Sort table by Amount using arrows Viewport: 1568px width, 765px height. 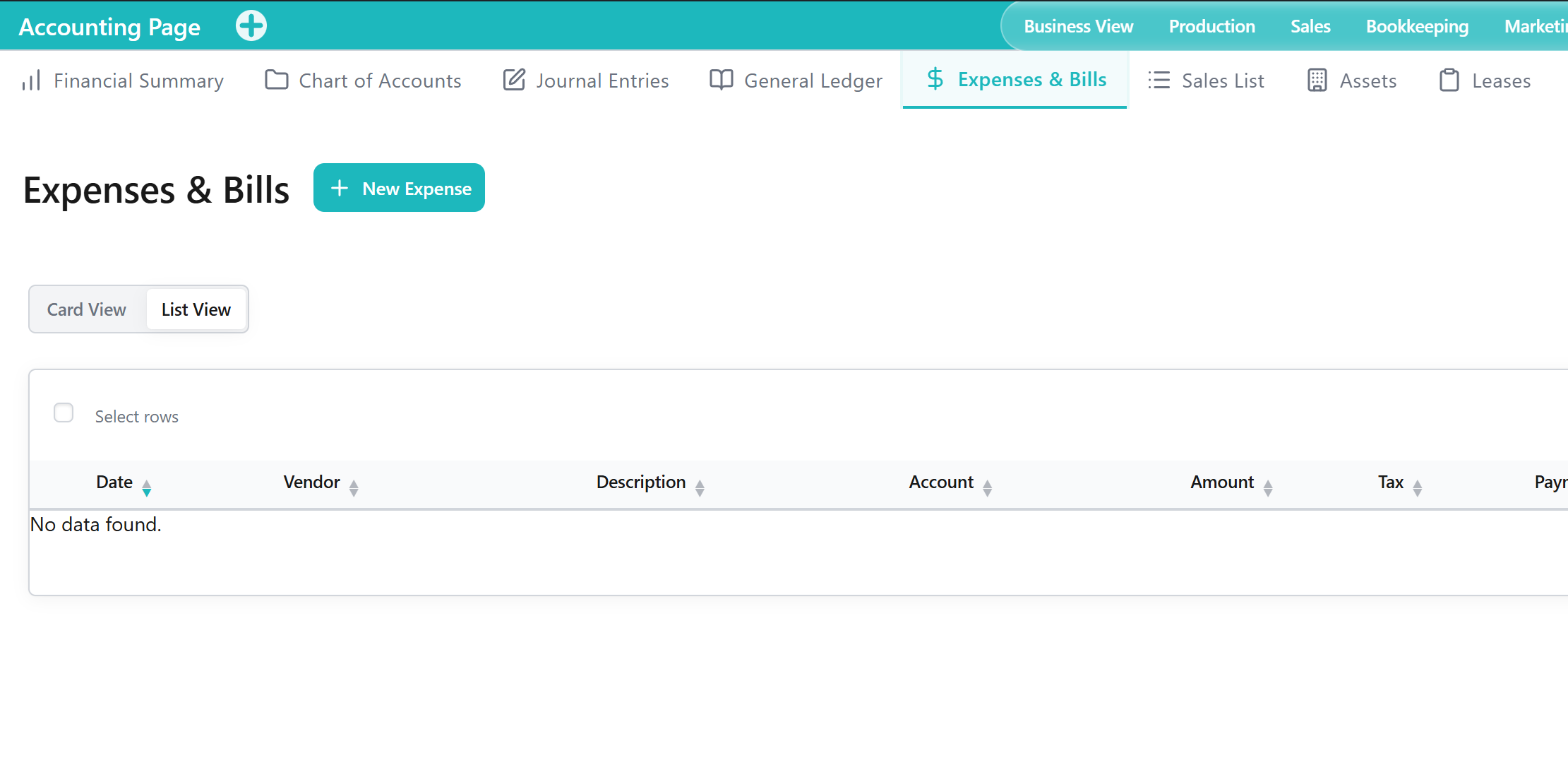(x=1267, y=487)
